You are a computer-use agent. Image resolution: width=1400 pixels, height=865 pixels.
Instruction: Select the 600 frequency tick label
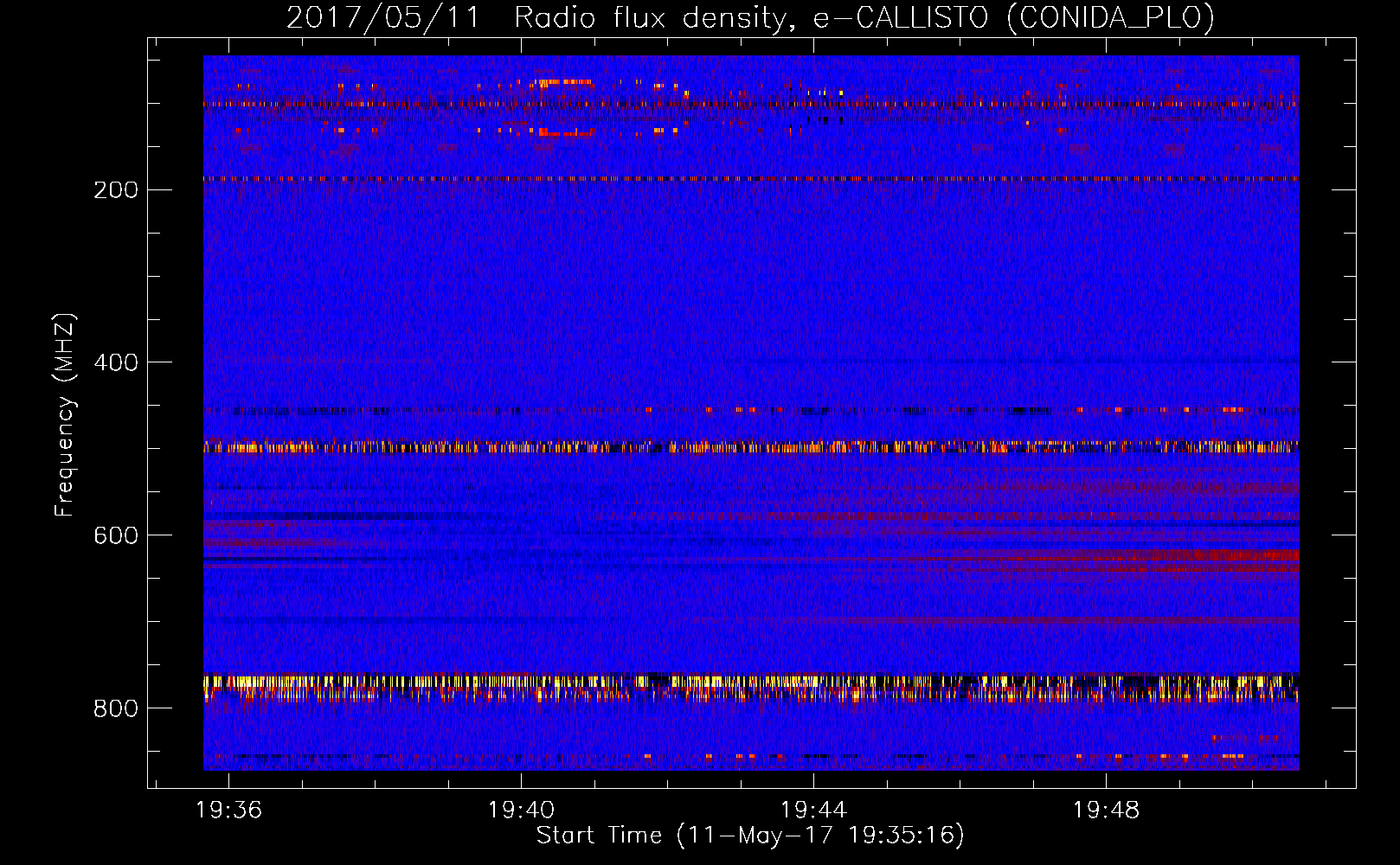pos(115,535)
